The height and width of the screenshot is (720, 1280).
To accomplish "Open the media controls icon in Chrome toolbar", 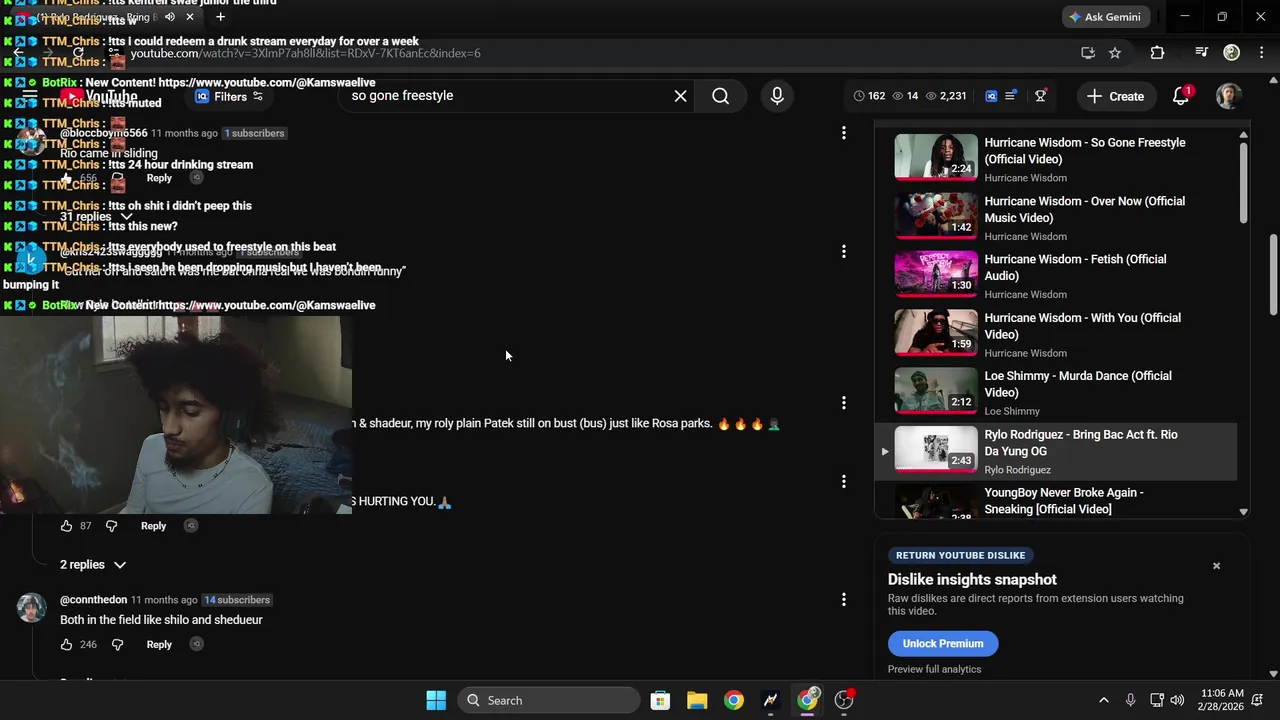I will [x=1202, y=53].
